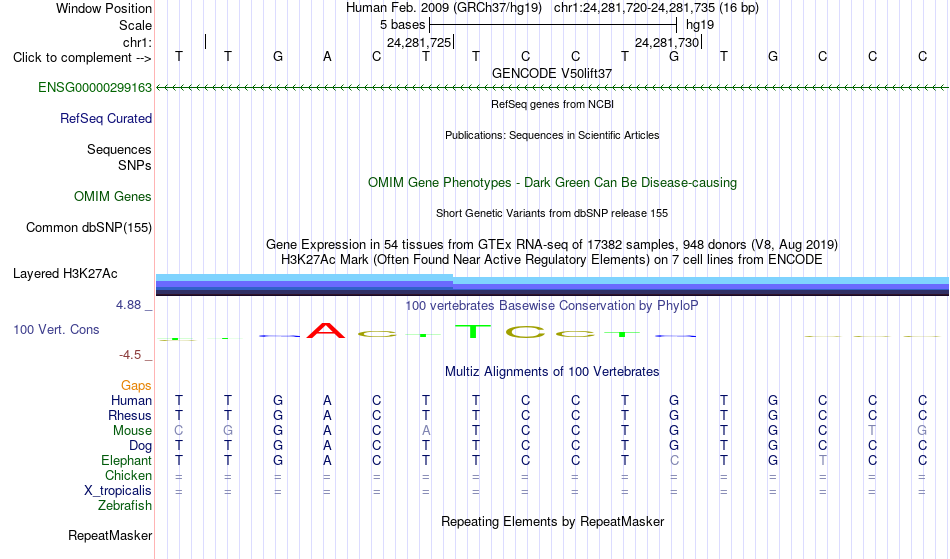
Task: Click the red A conservation logo letter
Action: coord(327,331)
